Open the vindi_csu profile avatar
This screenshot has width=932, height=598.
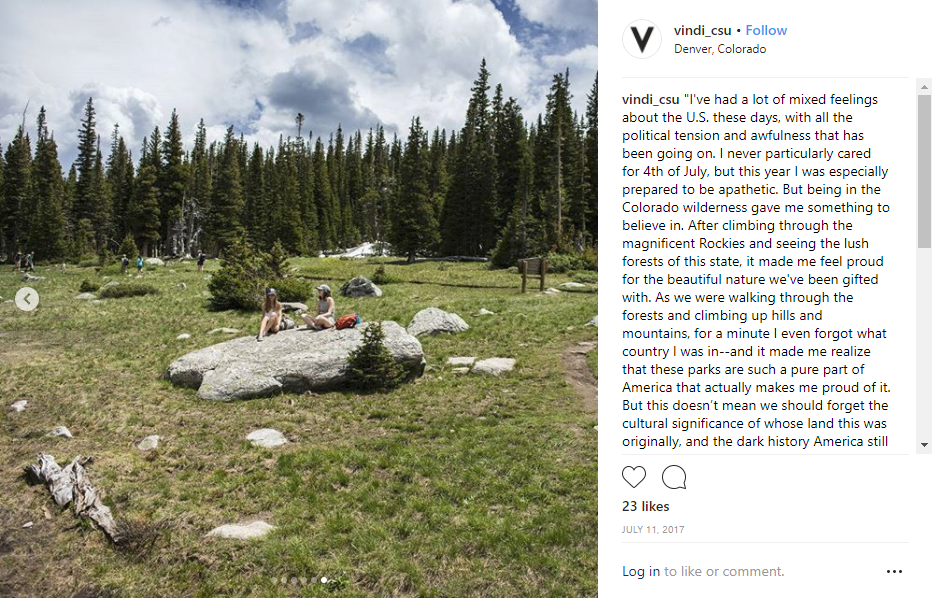pyautogui.click(x=642, y=39)
